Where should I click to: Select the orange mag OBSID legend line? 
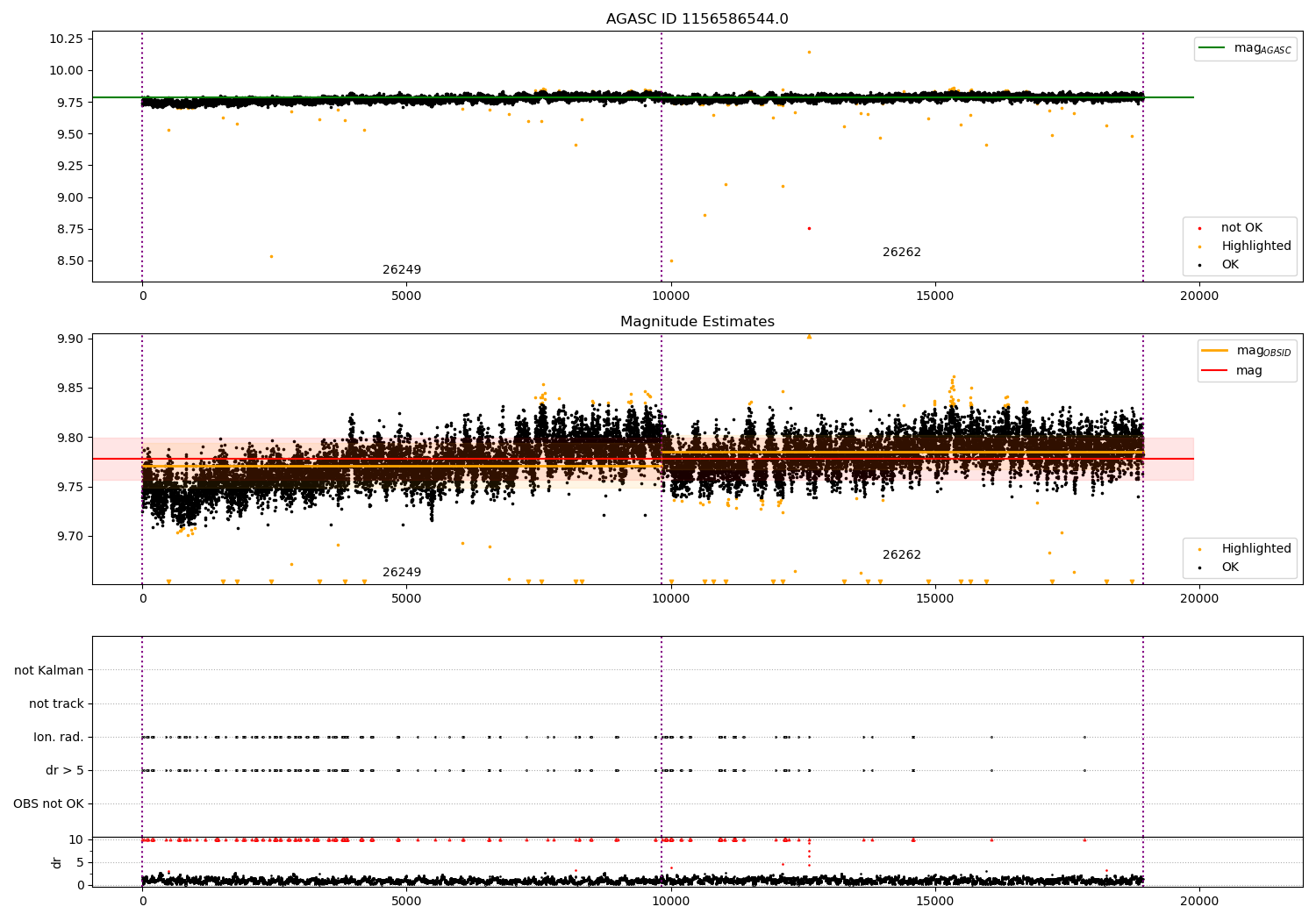pyautogui.click(x=1215, y=351)
